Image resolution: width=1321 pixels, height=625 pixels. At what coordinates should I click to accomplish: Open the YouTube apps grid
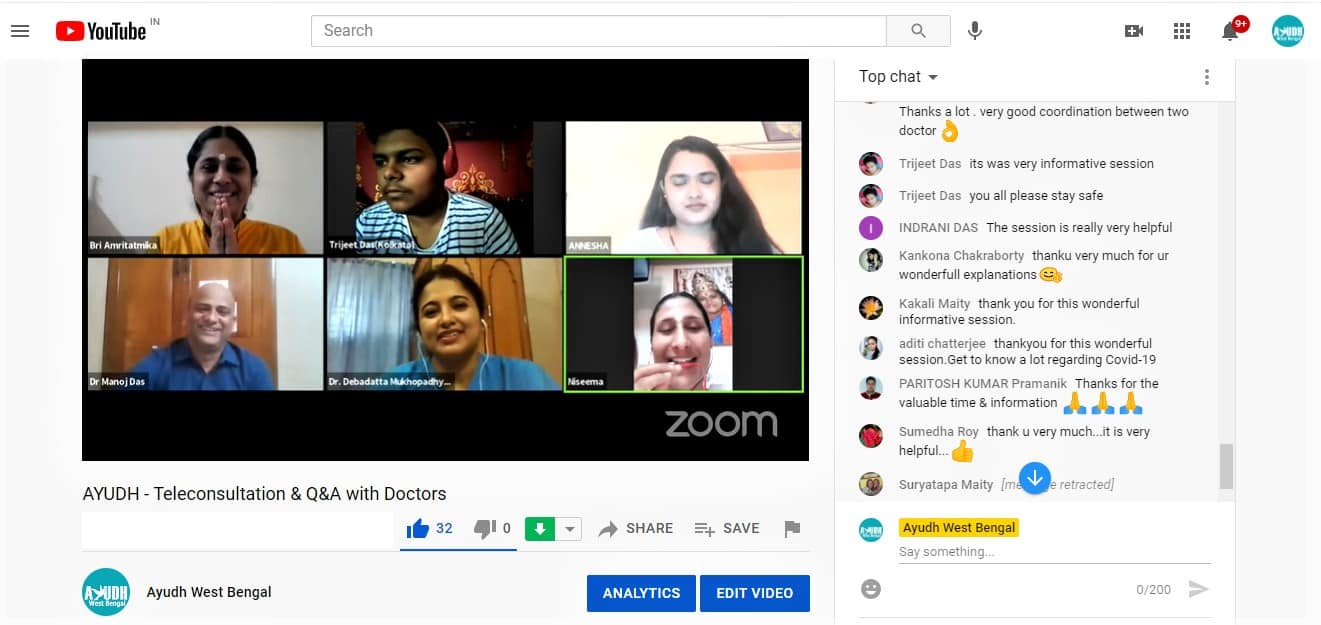click(1182, 31)
